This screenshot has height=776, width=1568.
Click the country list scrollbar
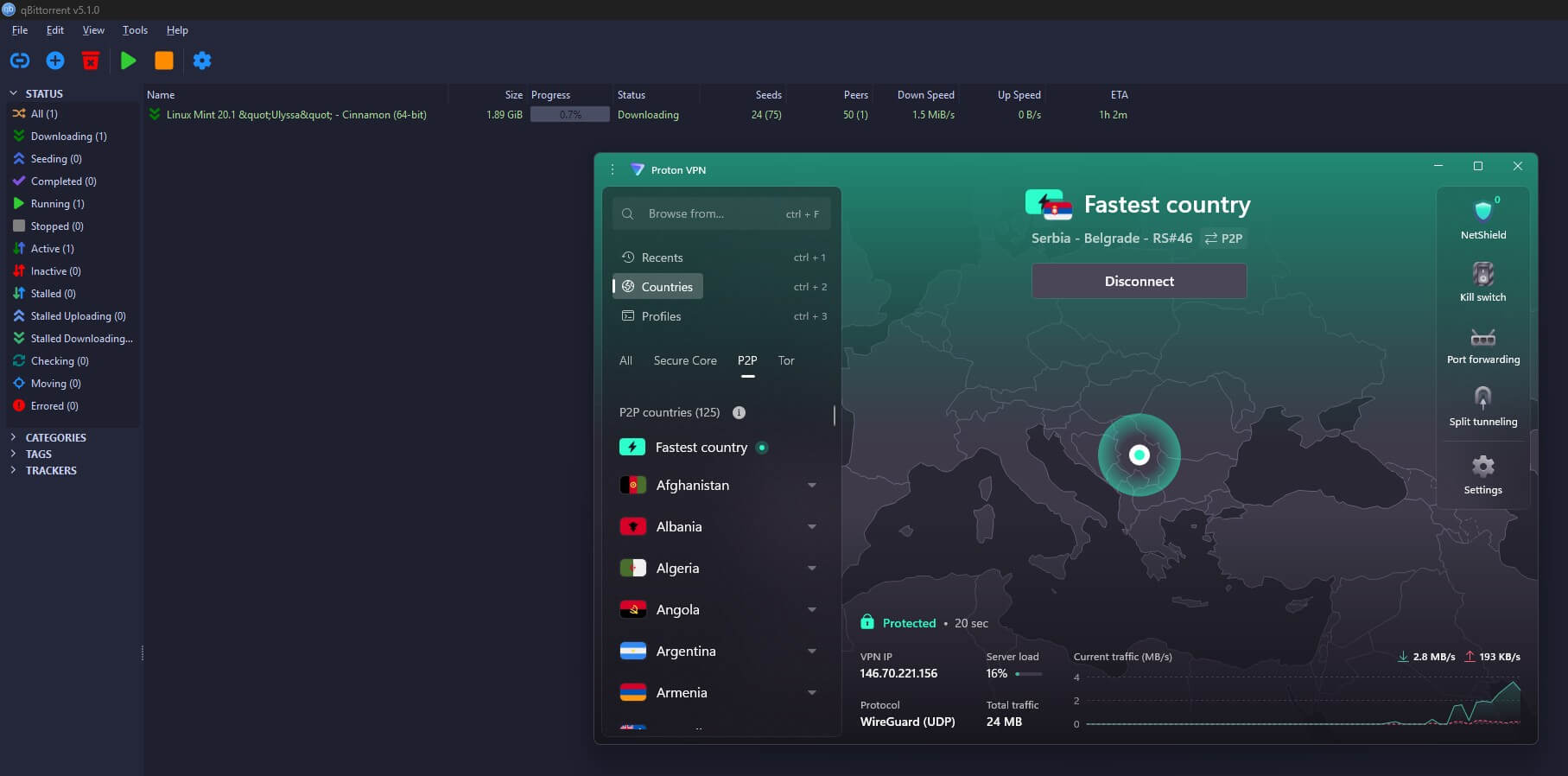coord(835,416)
